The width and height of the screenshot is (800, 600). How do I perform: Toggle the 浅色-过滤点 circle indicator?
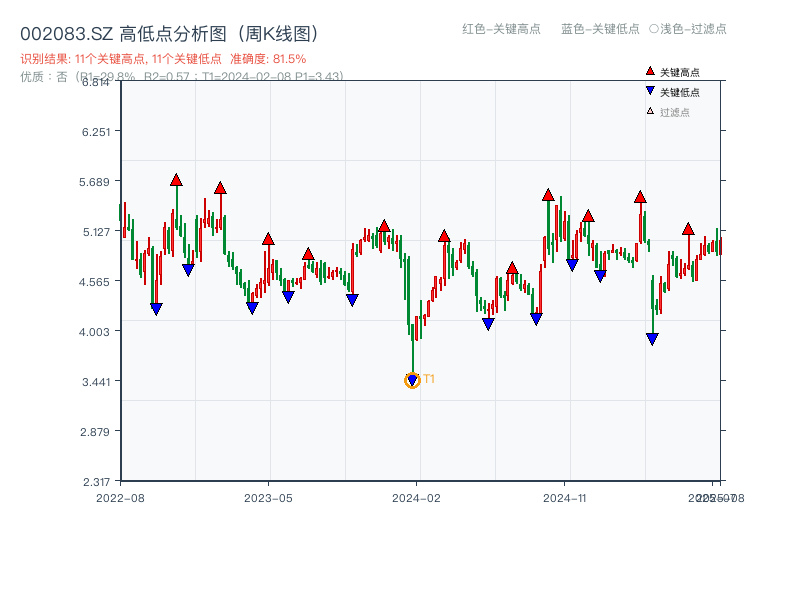coord(654,29)
